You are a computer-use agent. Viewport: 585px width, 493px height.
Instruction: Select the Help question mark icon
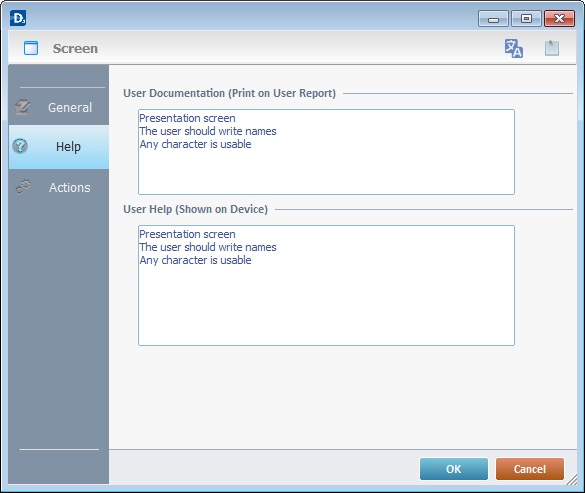(20, 146)
